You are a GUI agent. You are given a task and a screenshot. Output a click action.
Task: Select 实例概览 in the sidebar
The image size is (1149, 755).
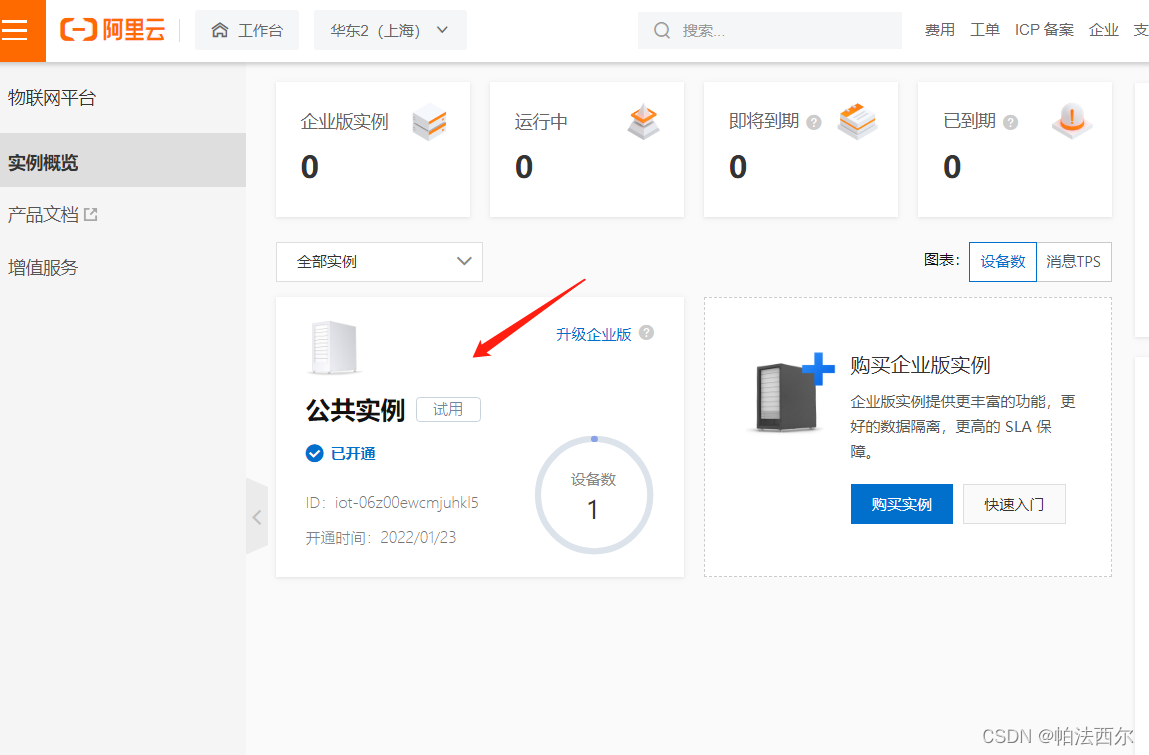pos(123,161)
